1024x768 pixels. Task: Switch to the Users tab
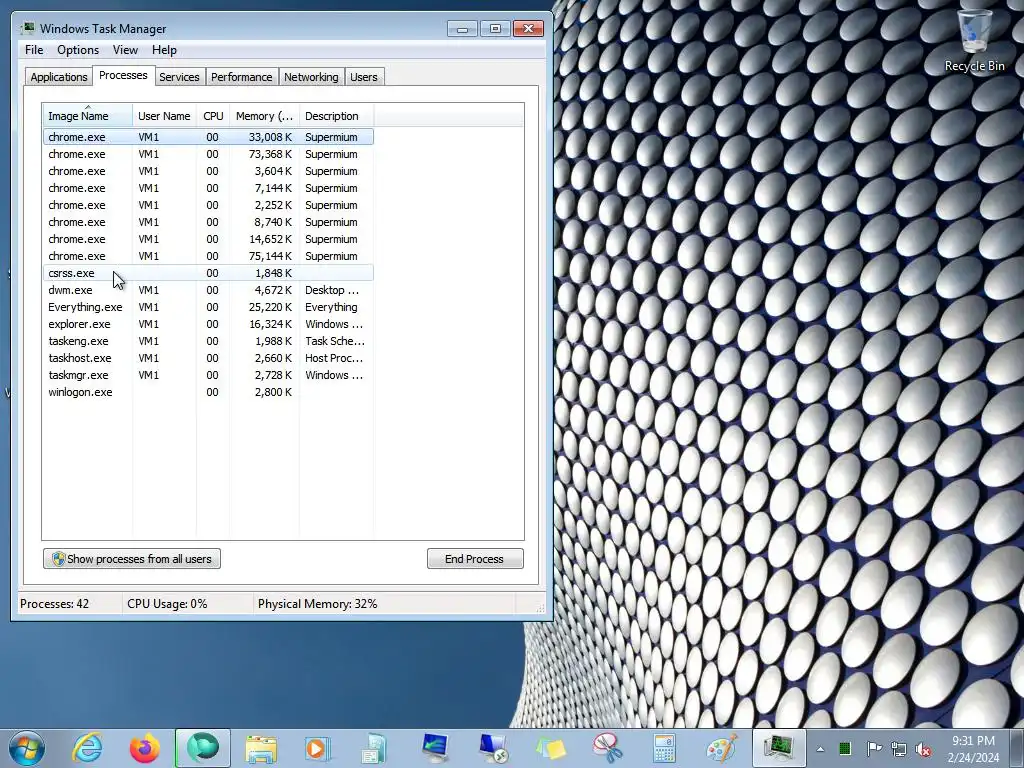pyautogui.click(x=364, y=77)
